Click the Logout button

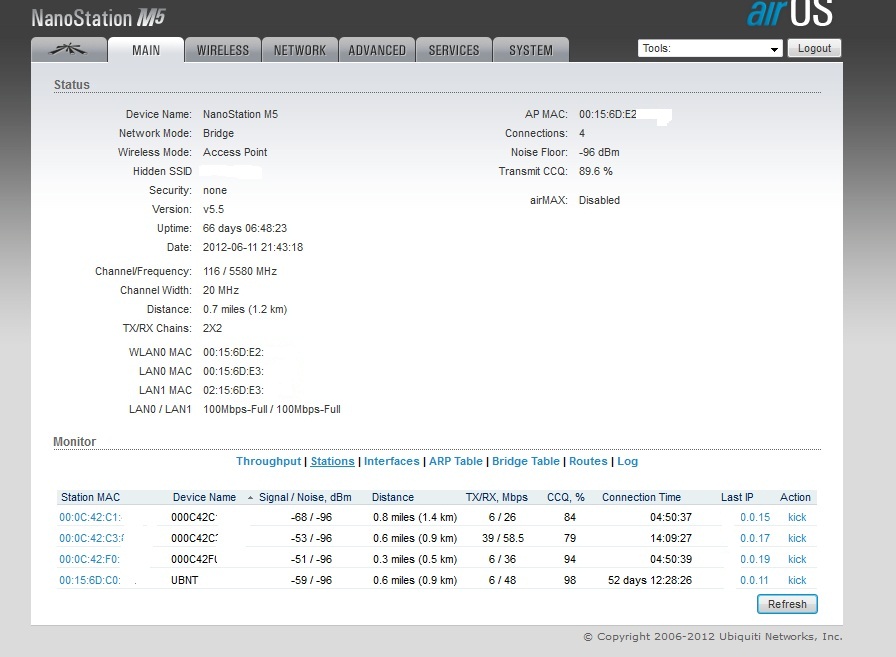click(x=814, y=49)
